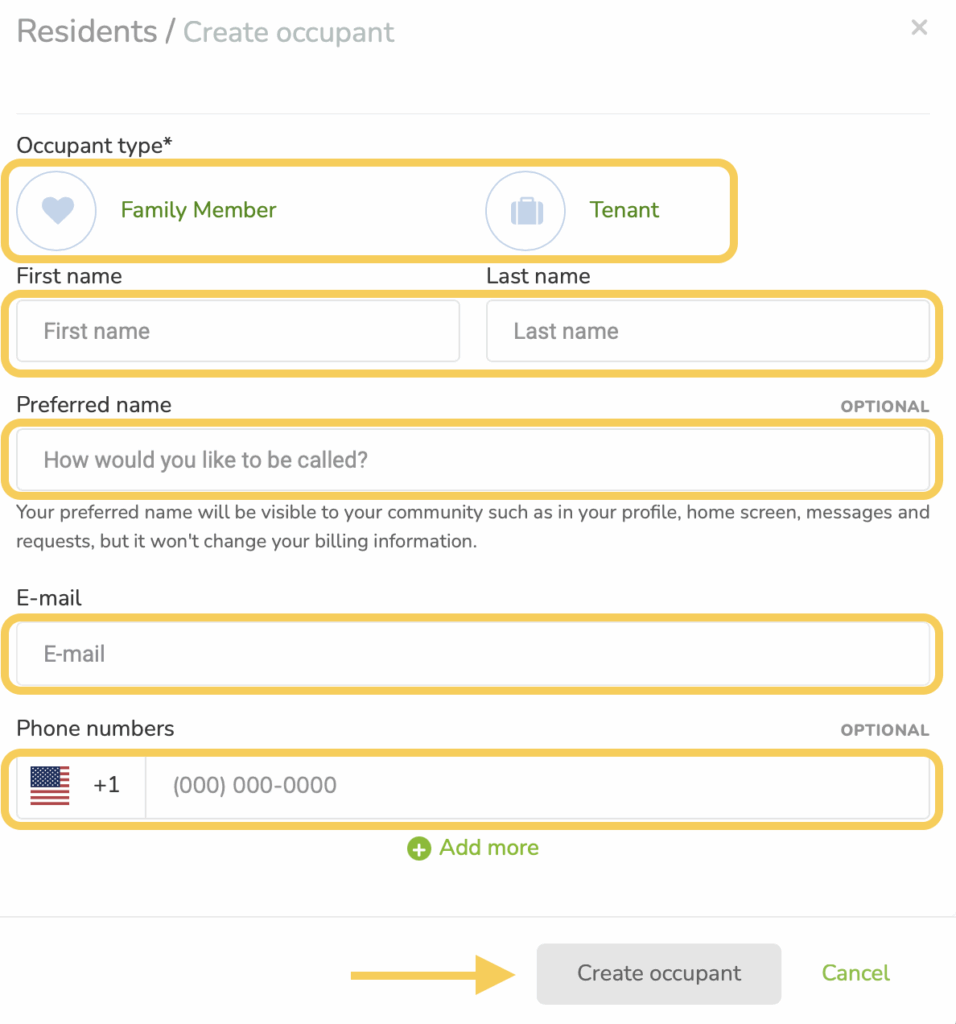The width and height of the screenshot is (956, 1024).
Task: Click the US flag country icon
Action: pyautogui.click(x=50, y=785)
